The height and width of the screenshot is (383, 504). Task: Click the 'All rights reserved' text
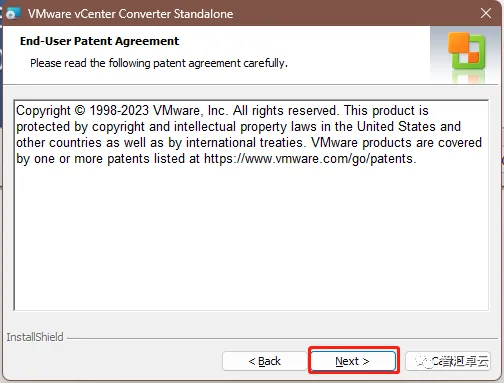285,110
